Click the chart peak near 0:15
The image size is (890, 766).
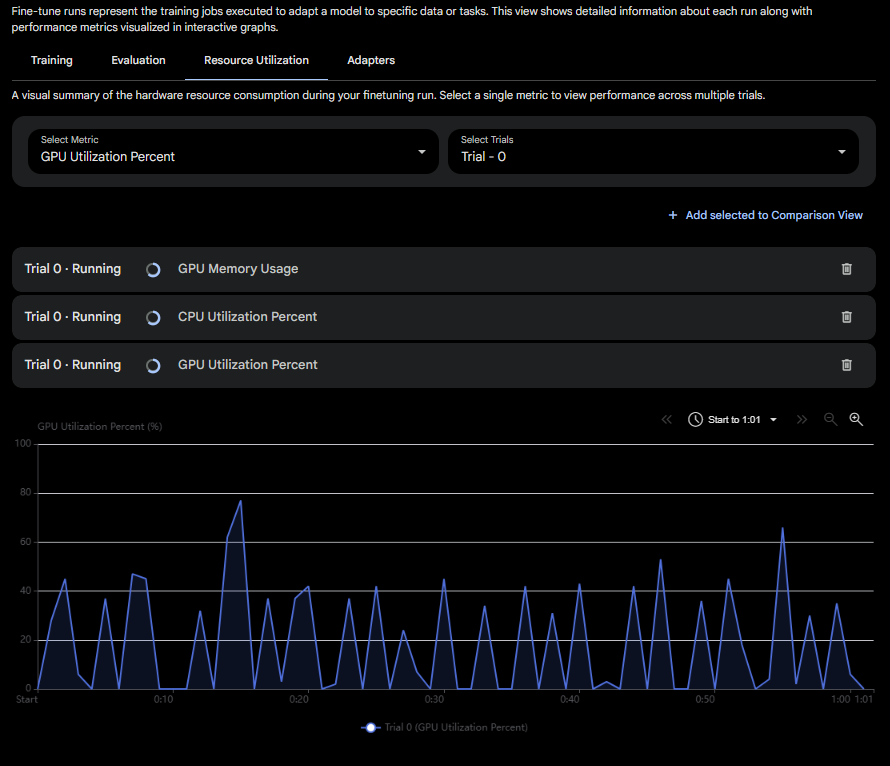(241, 501)
